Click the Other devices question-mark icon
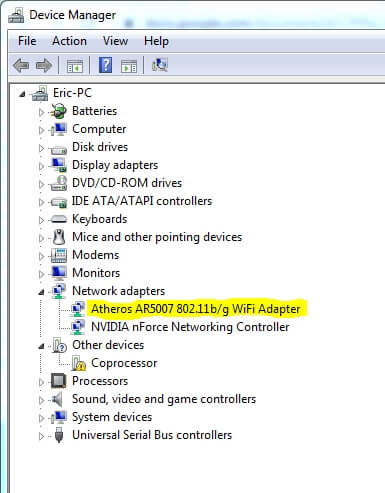Viewport: 385px width, 493px height. click(60, 345)
